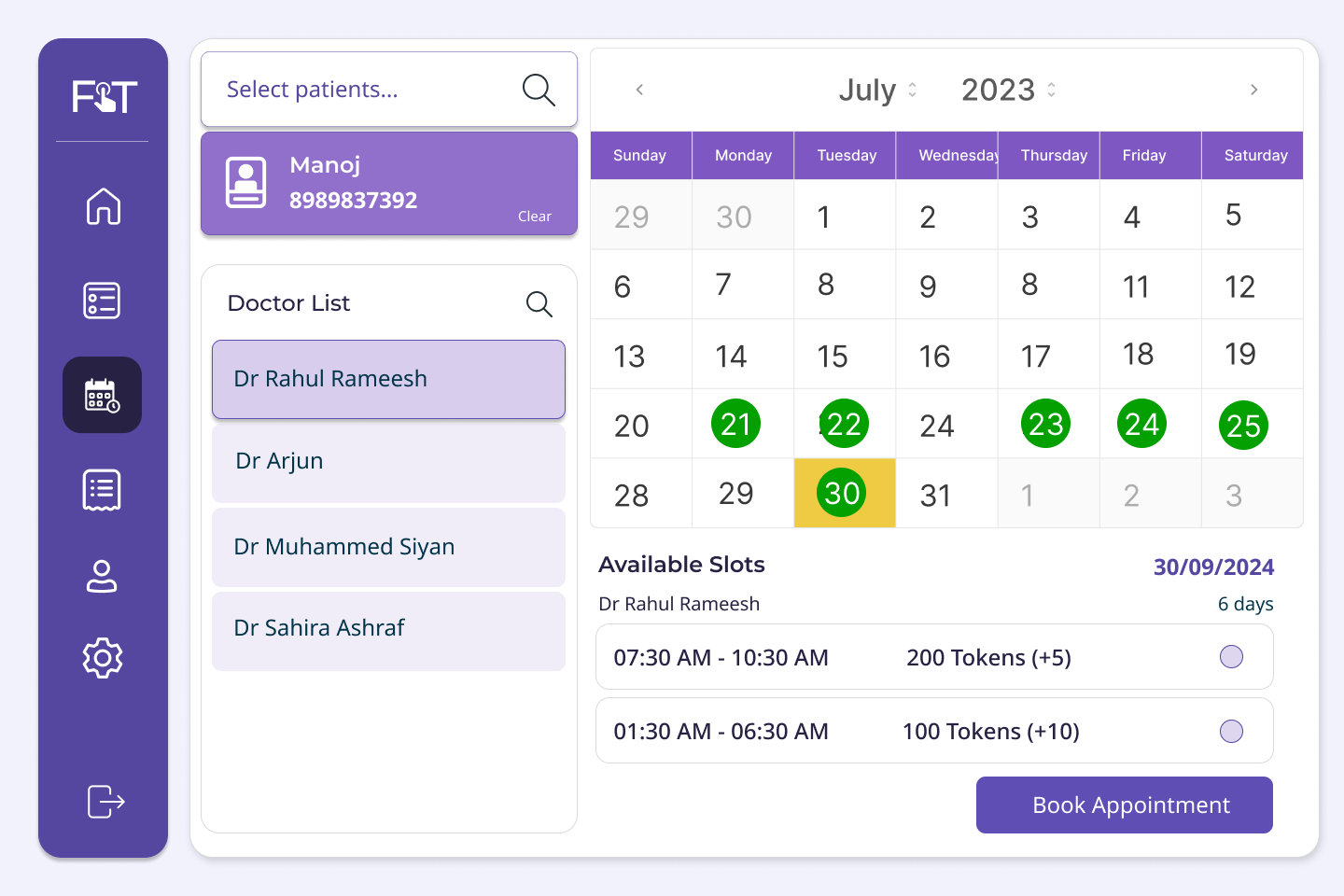Open the July month dropdown
1344x896 pixels.
pos(877,90)
